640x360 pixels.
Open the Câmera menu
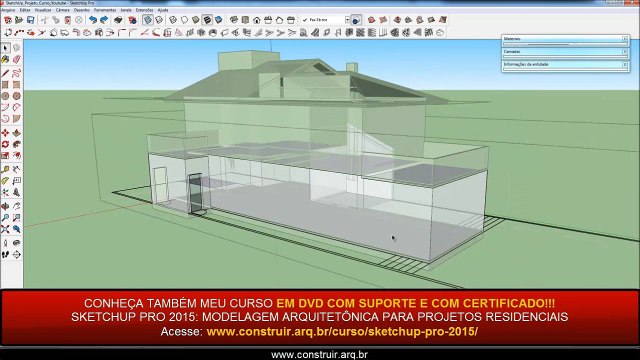(x=62, y=10)
